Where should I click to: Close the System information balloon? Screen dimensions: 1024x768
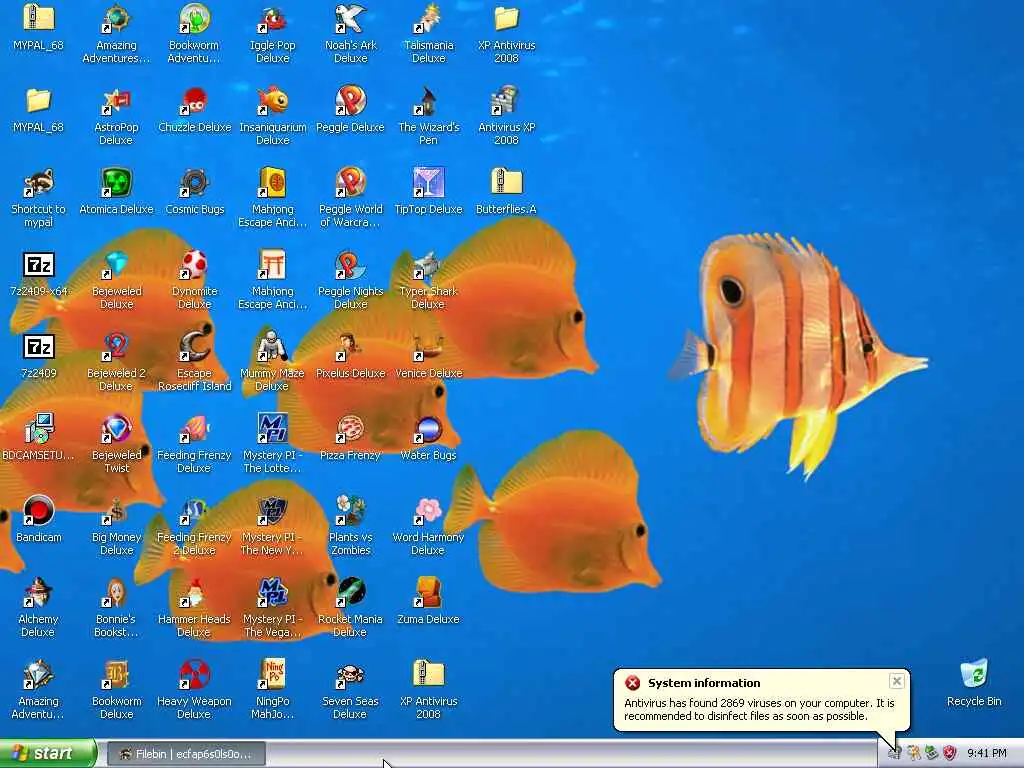coord(897,681)
